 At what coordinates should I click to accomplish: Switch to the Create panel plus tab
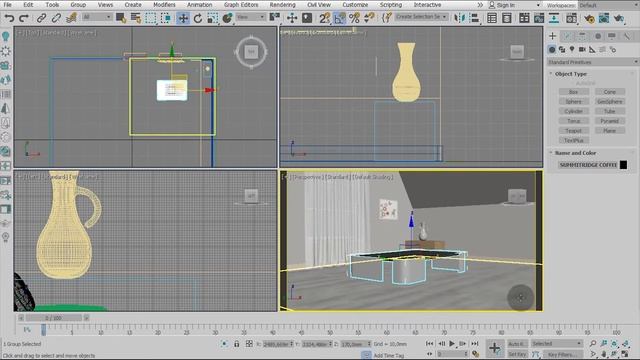point(553,36)
